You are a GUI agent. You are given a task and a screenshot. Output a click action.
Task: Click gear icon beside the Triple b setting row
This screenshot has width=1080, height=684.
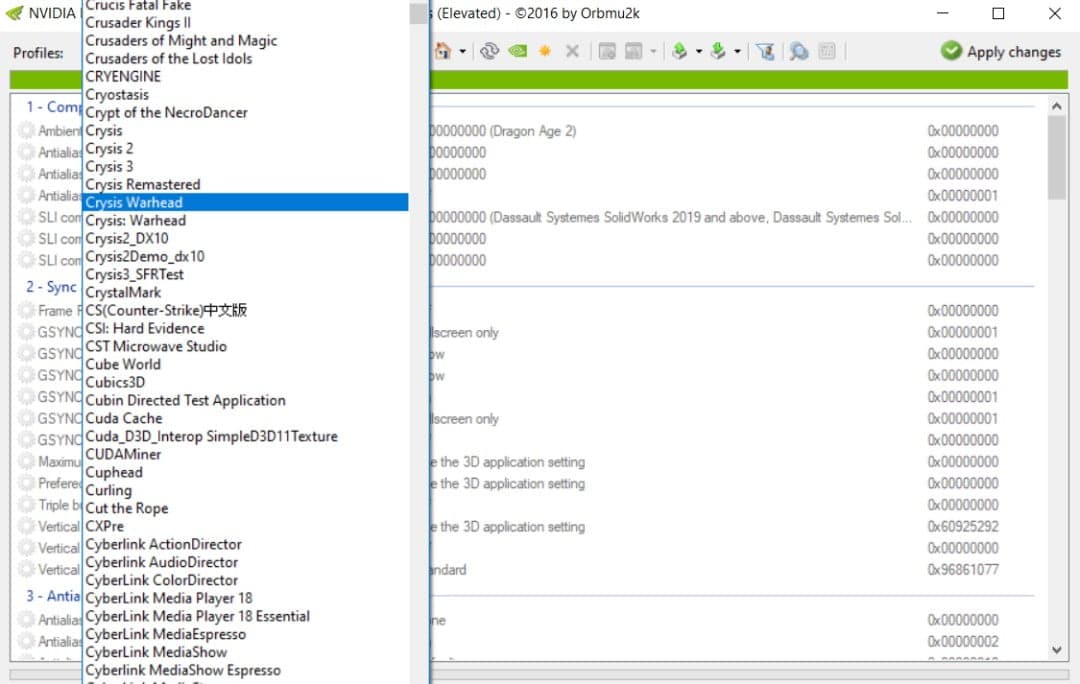[26, 505]
